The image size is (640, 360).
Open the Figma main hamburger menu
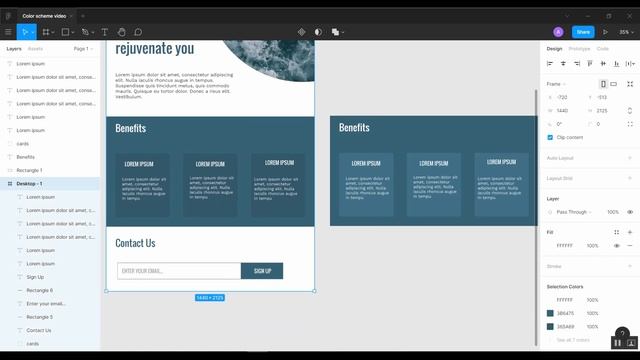[8, 32]
